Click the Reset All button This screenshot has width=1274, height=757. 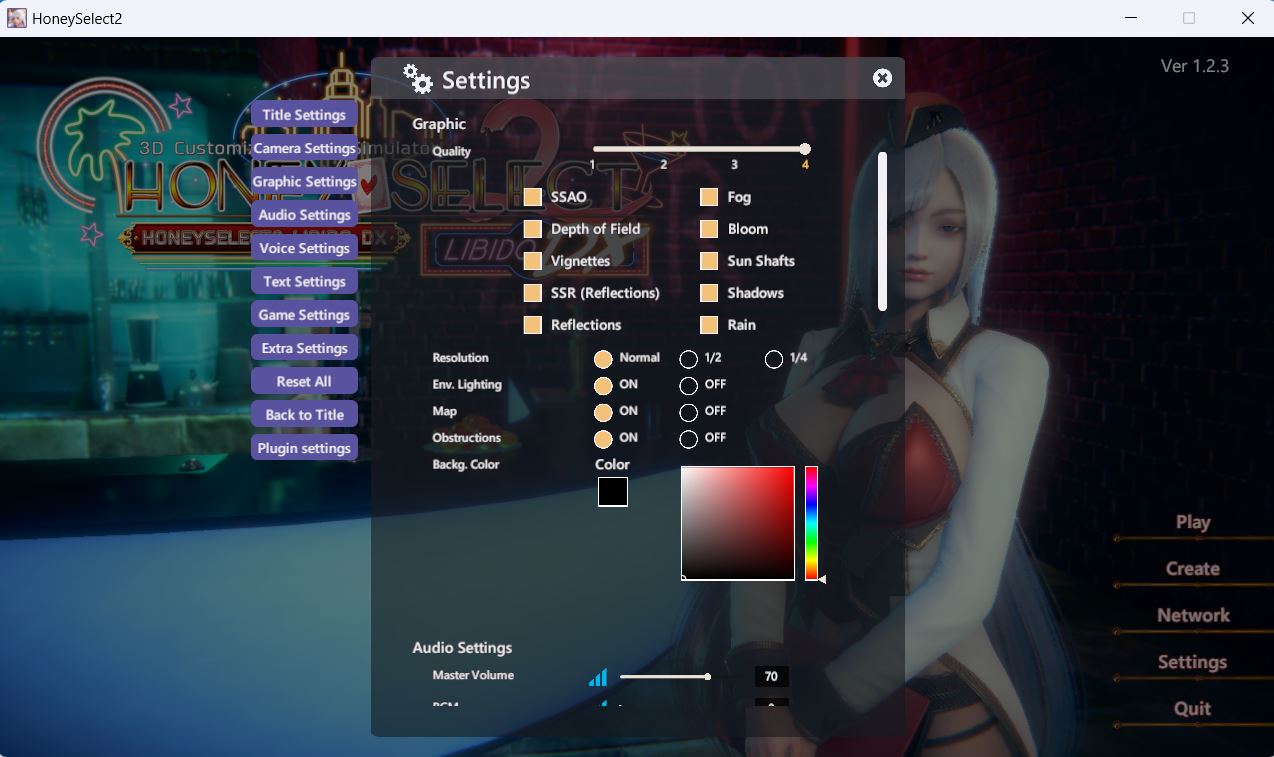(304, 381)
